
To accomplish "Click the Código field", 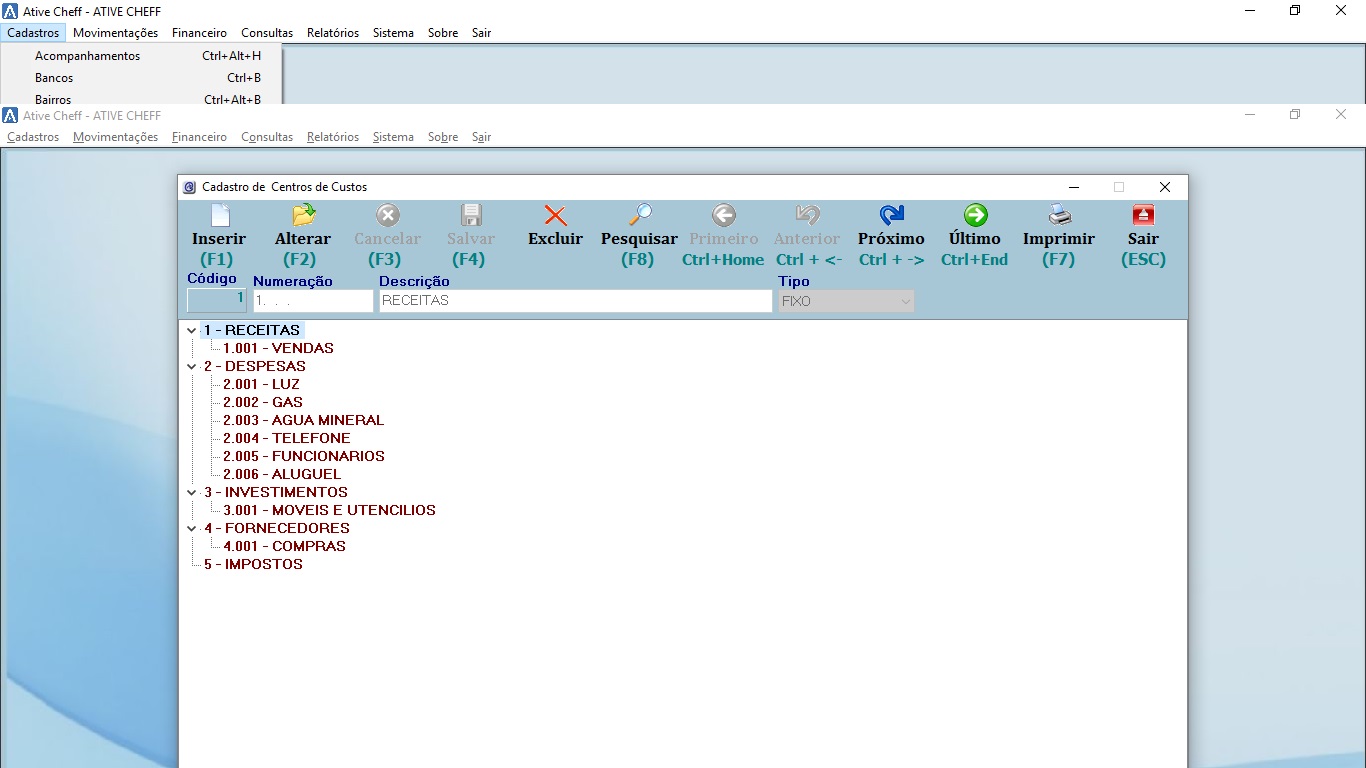I will [216, 300].
